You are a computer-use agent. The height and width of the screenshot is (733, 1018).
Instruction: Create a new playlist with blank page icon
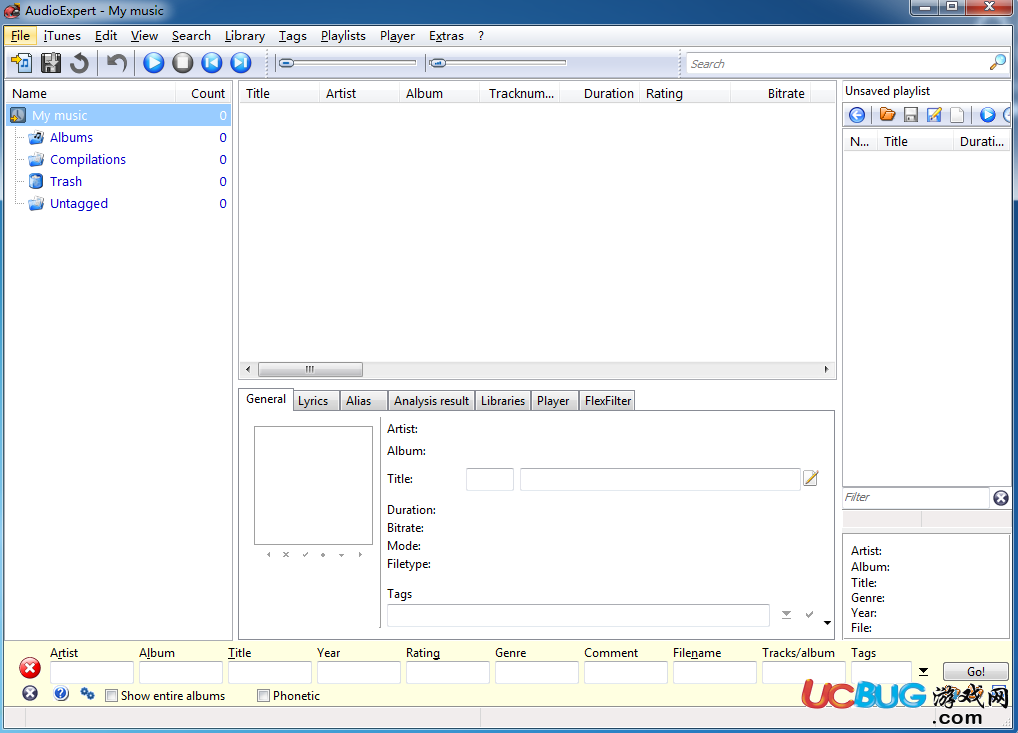[957, 115]
